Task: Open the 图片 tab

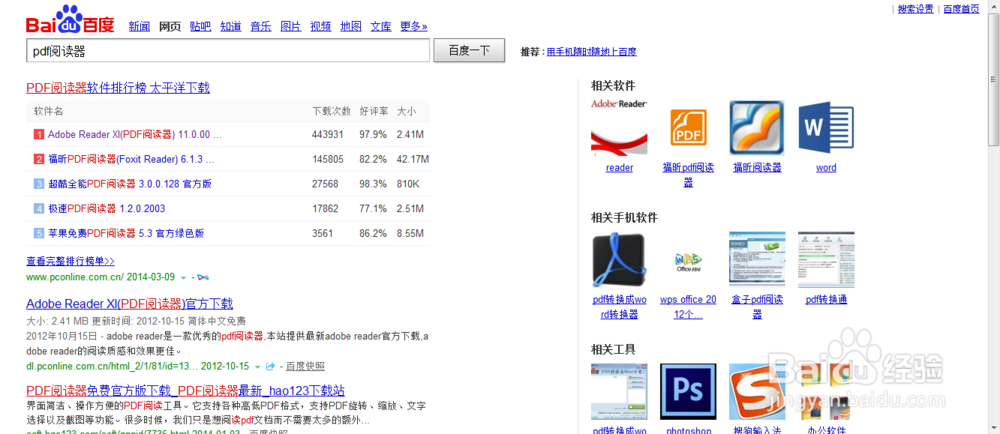Action: coord(291,27)
